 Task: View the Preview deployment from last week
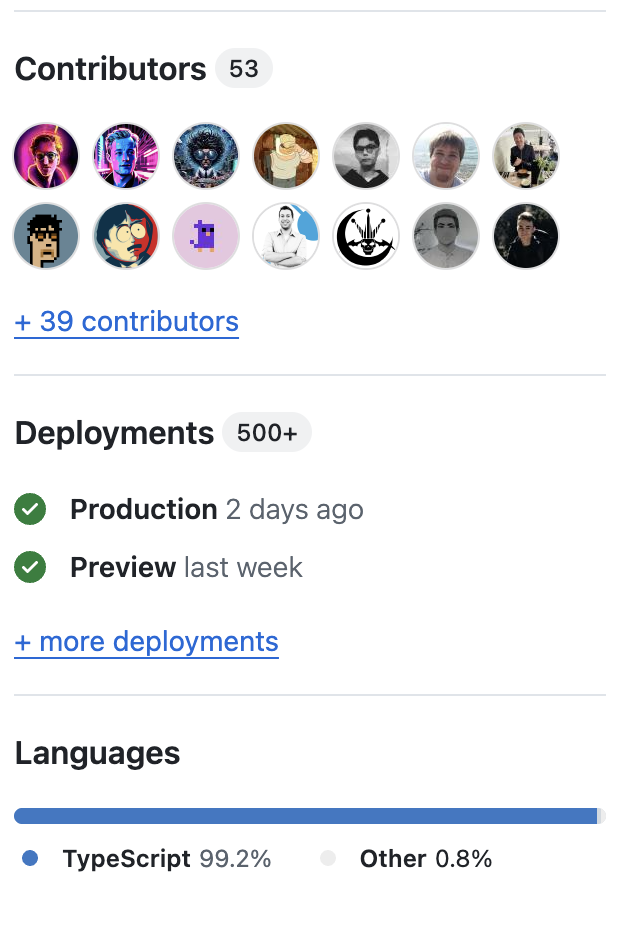point(122,568)
